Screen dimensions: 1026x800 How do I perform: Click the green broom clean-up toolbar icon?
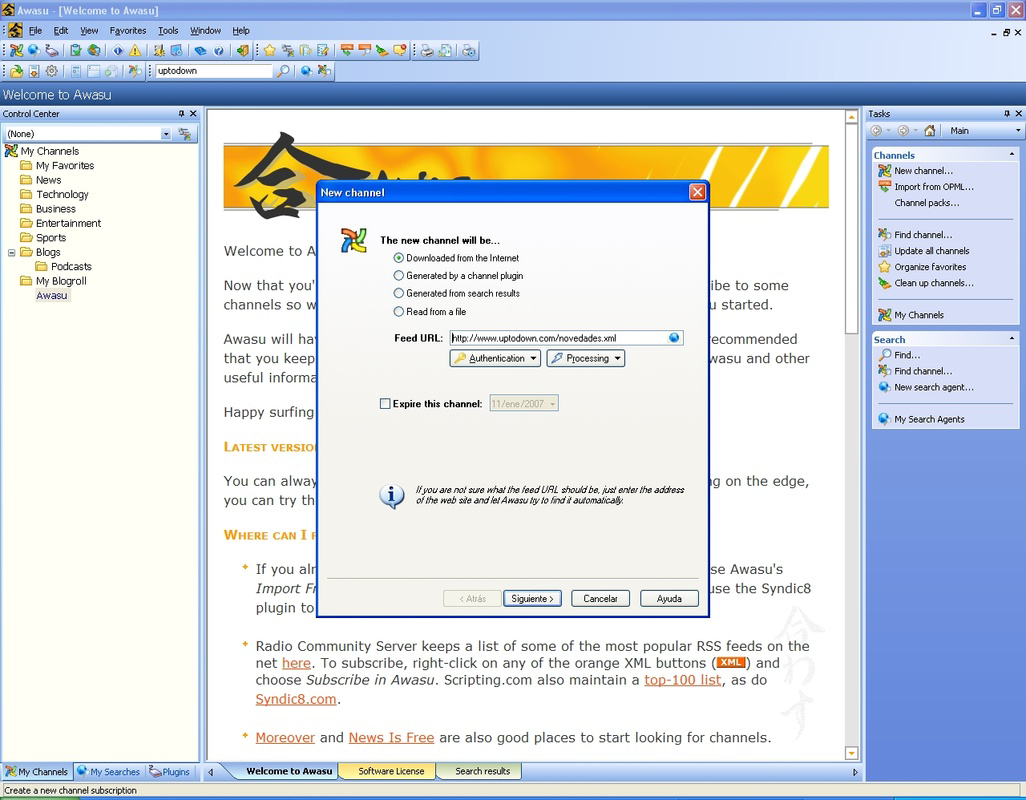click(x=383, y=50)
